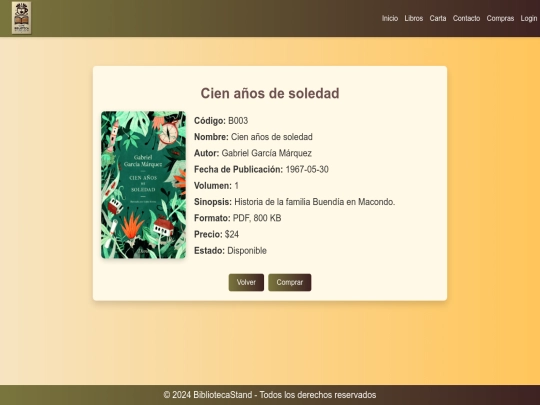Click the Cien años de soledad cover
The width and height of the screenshot is (540, 405).
point(143,185)
